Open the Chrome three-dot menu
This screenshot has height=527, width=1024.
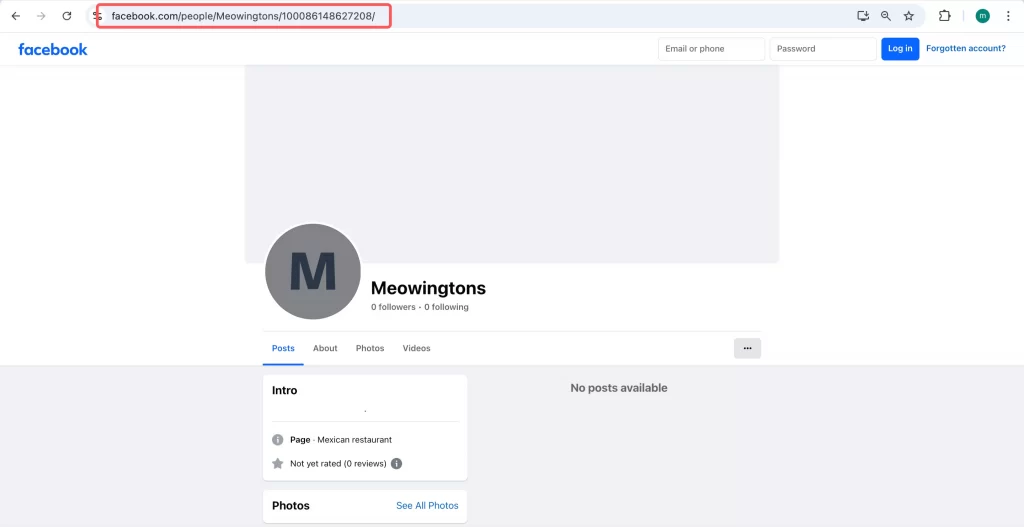1008,16
